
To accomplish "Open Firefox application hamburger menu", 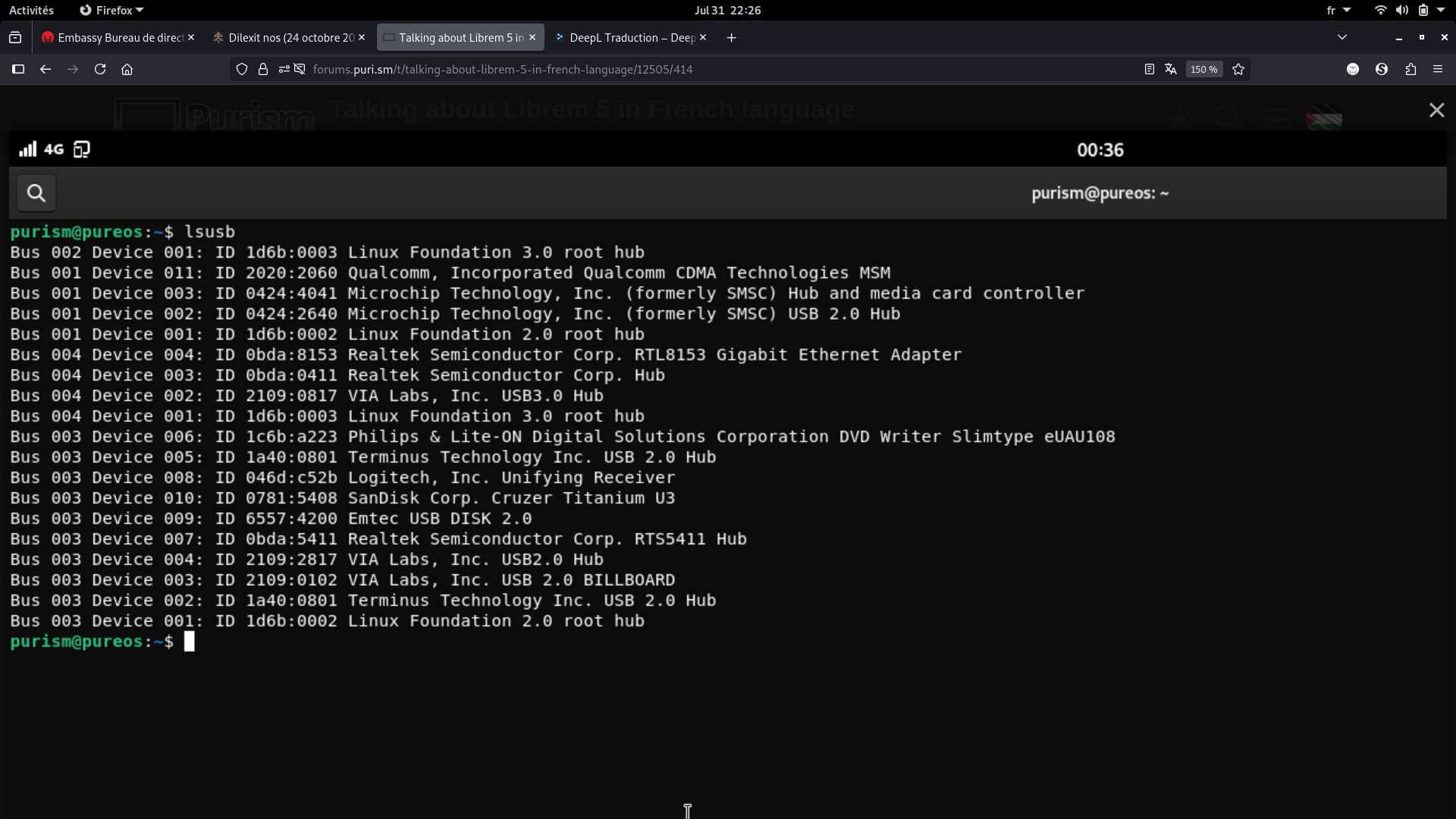I will [1438, 69].
